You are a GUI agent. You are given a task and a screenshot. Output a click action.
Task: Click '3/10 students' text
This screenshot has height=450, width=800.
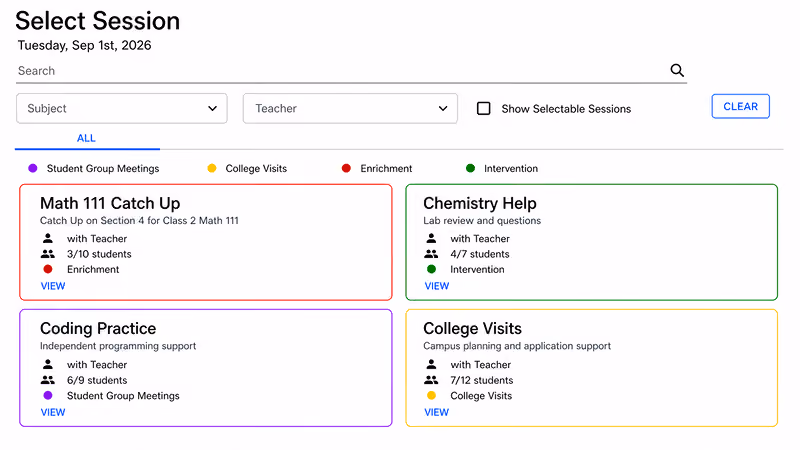click(99, 254)
